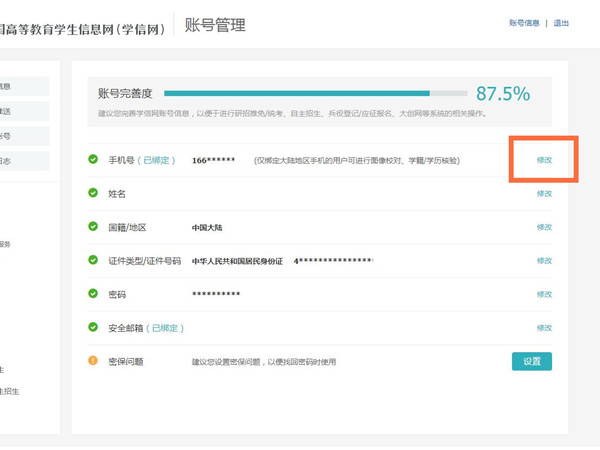
Task: Click the green check icon beside 手机号
Action: (93, 160)
